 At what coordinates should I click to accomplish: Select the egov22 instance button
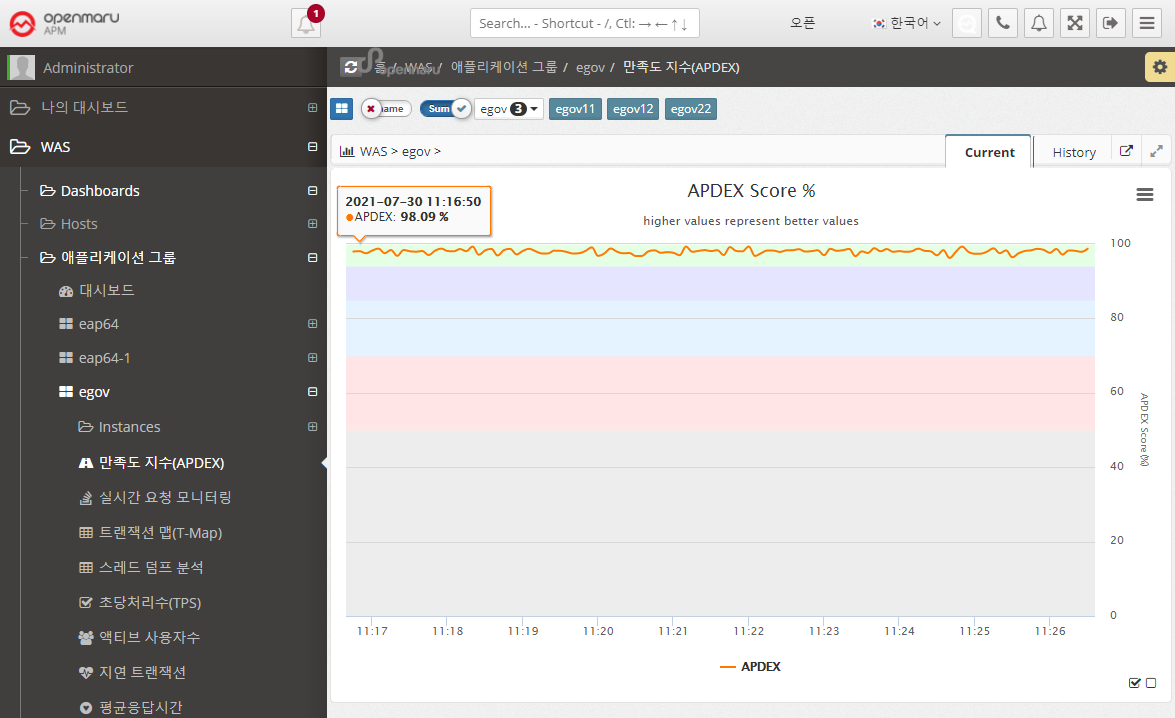(691, 108)
